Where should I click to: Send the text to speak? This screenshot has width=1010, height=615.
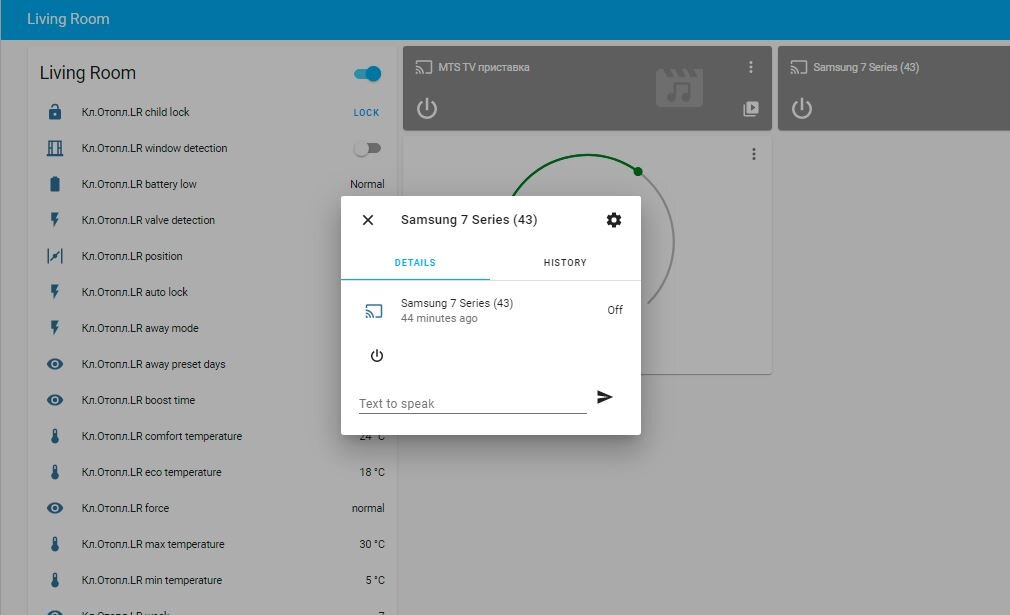click(604, 397)
